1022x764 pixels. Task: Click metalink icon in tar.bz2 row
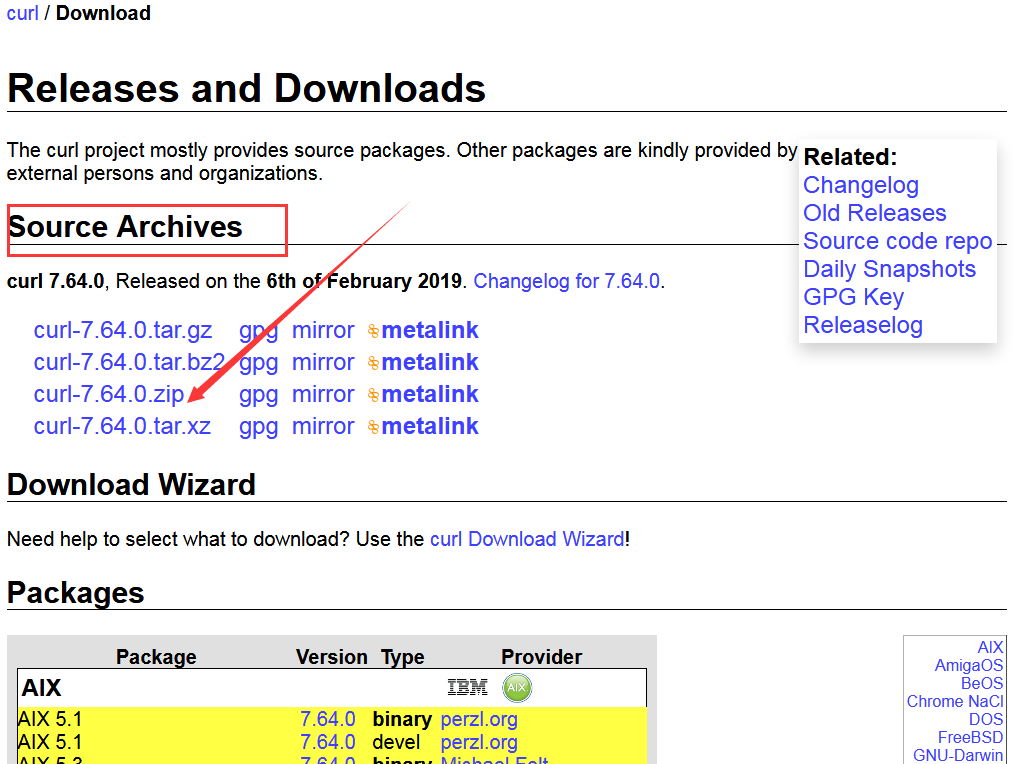(x=373, y=362)
